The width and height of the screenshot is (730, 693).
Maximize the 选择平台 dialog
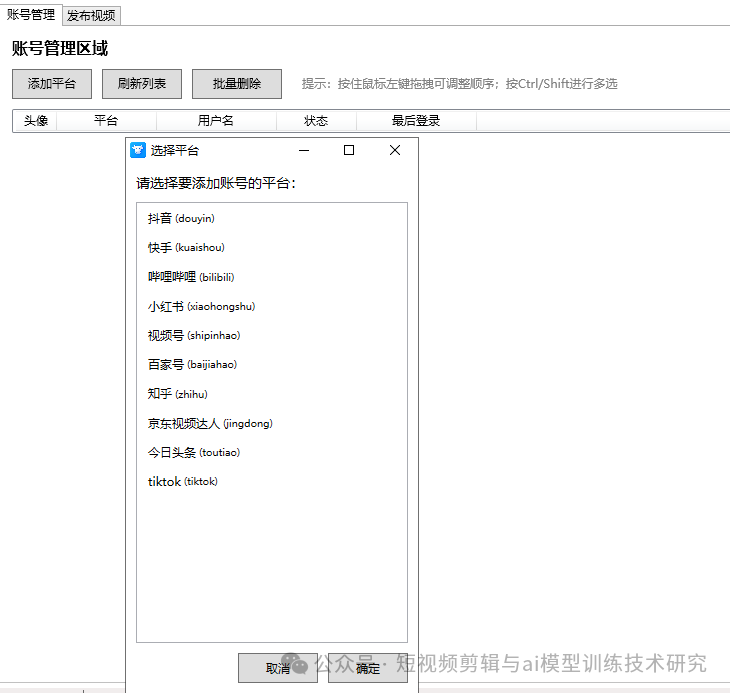[x=349, y=150]
